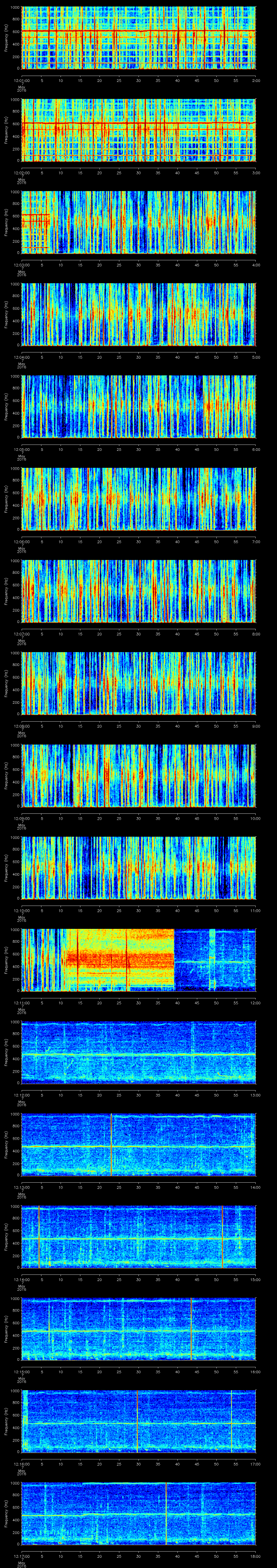This screenshot has height=1568, width=277.
Task: Click the 12:12:00 start time label
Action: [22, 1095]
